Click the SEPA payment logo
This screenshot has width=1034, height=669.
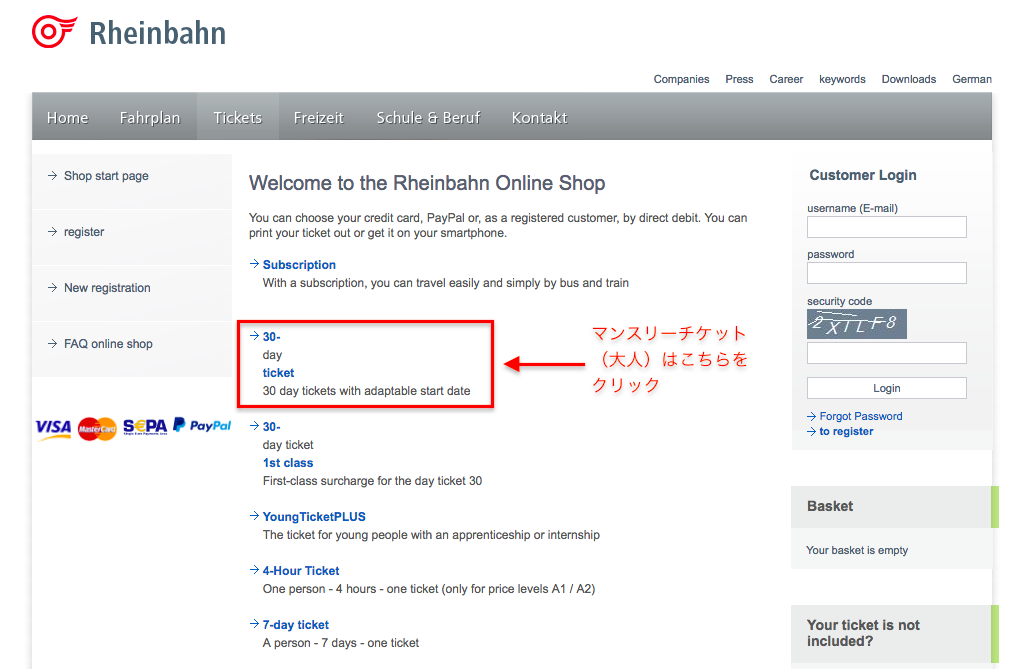pos(145,427)
